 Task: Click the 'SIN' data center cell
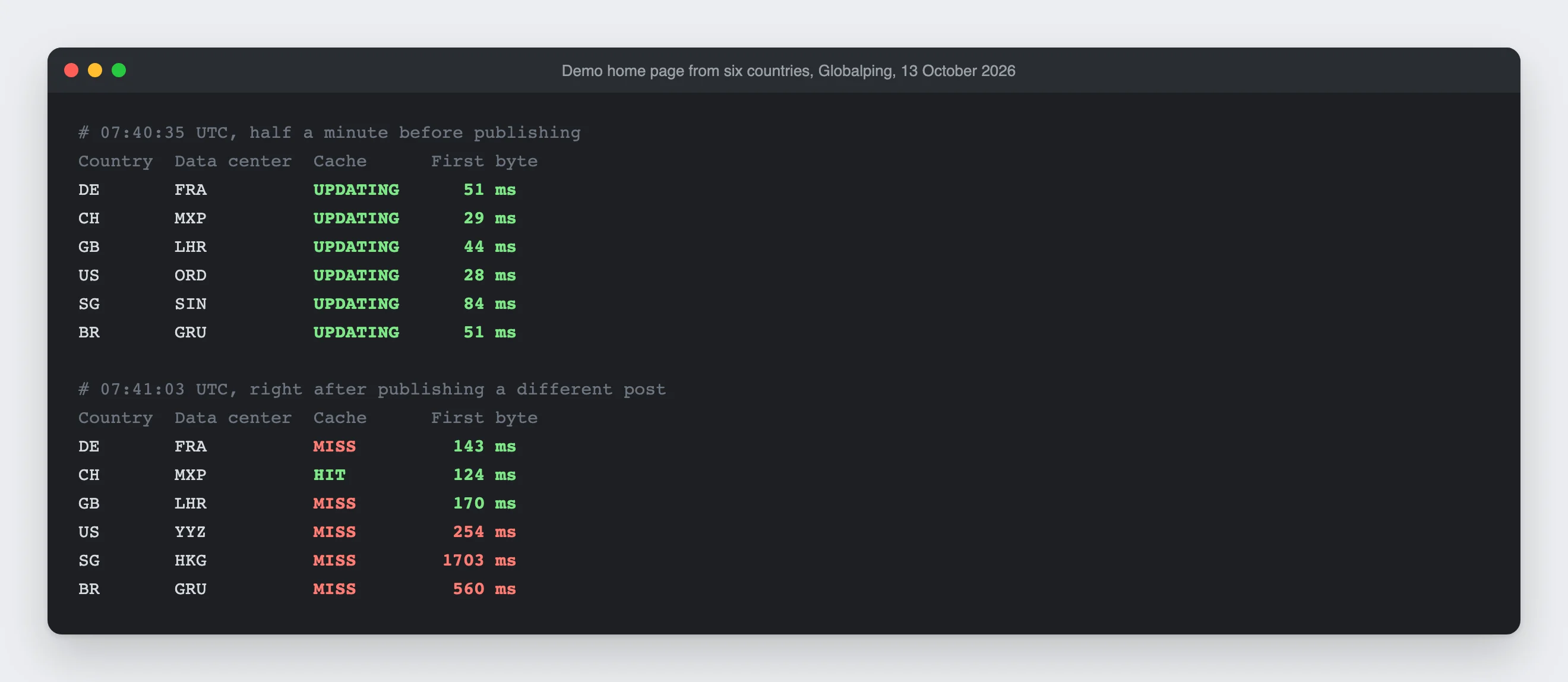(191, 304)
